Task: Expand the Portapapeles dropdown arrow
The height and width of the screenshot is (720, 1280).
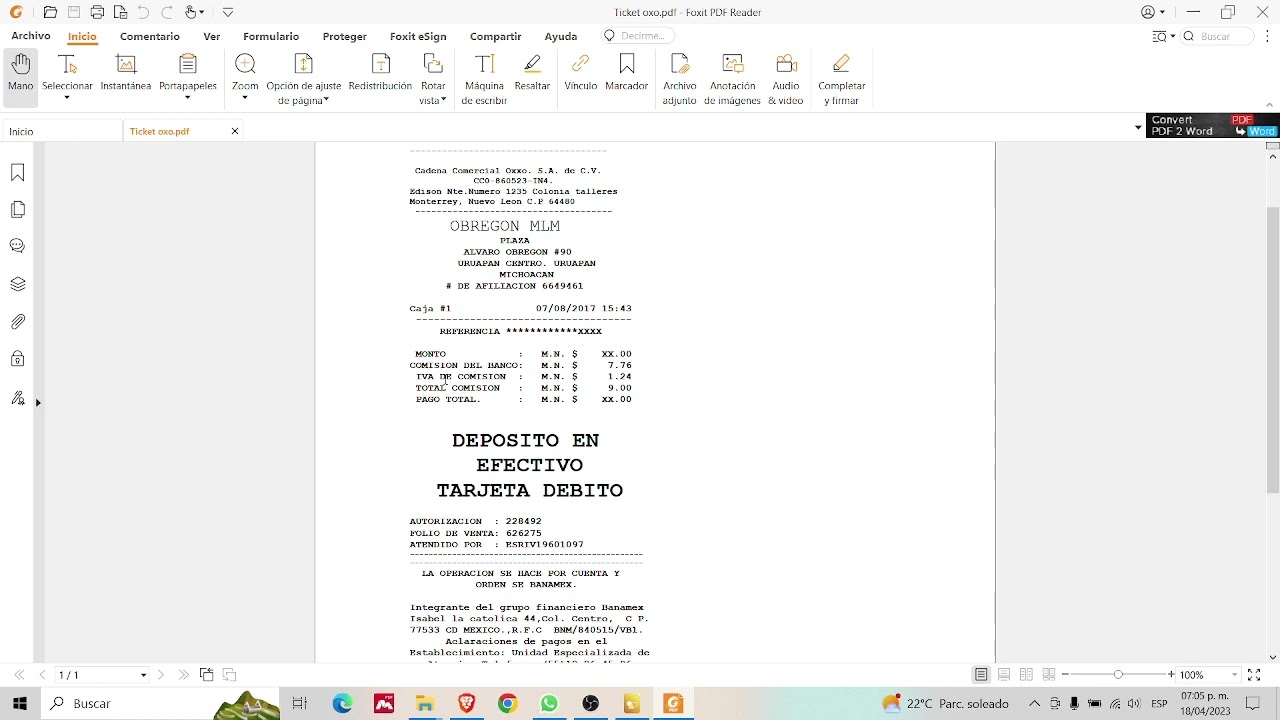Action: [187, 98]
